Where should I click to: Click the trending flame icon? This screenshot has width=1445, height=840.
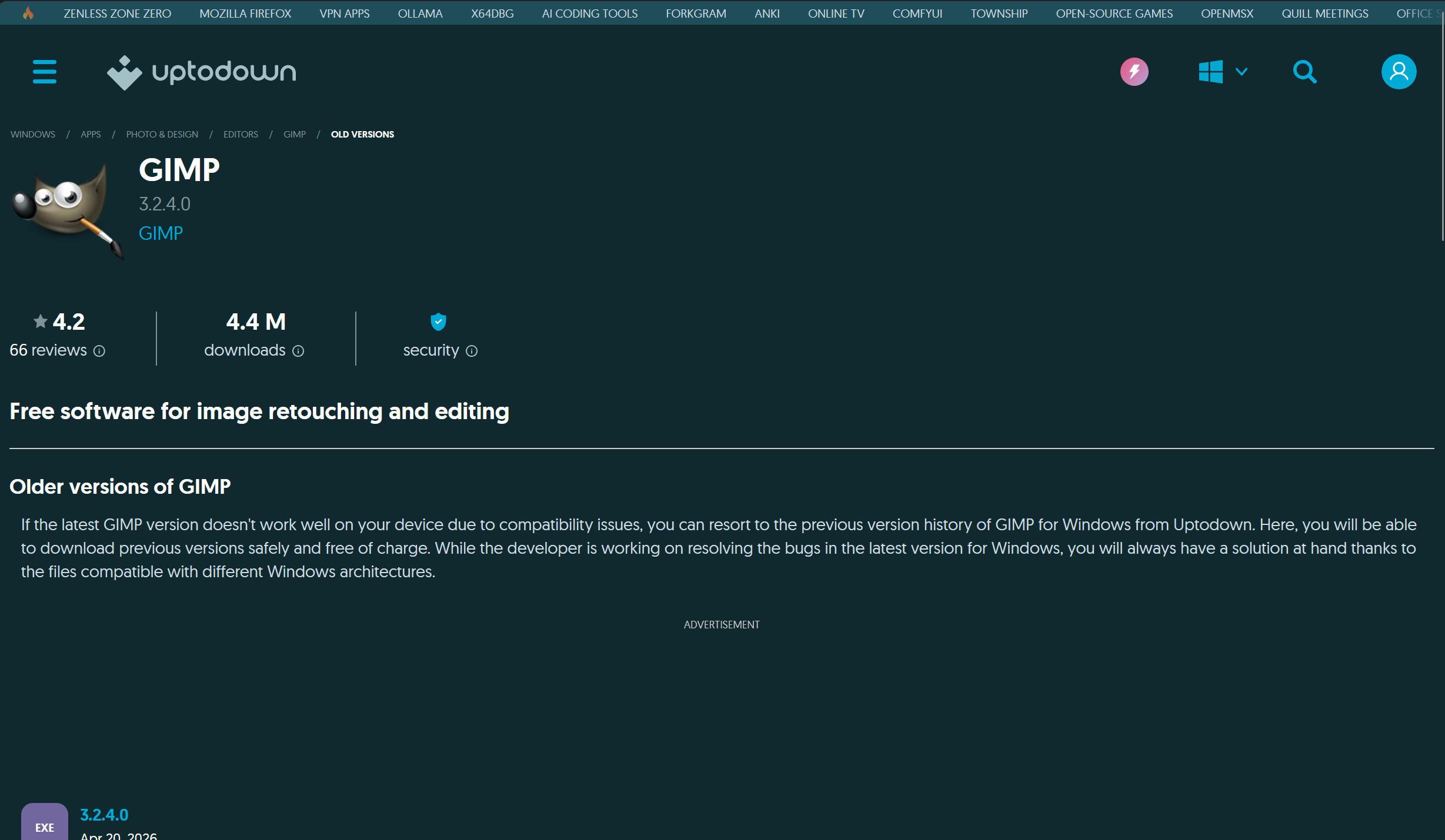pos(28,13)
